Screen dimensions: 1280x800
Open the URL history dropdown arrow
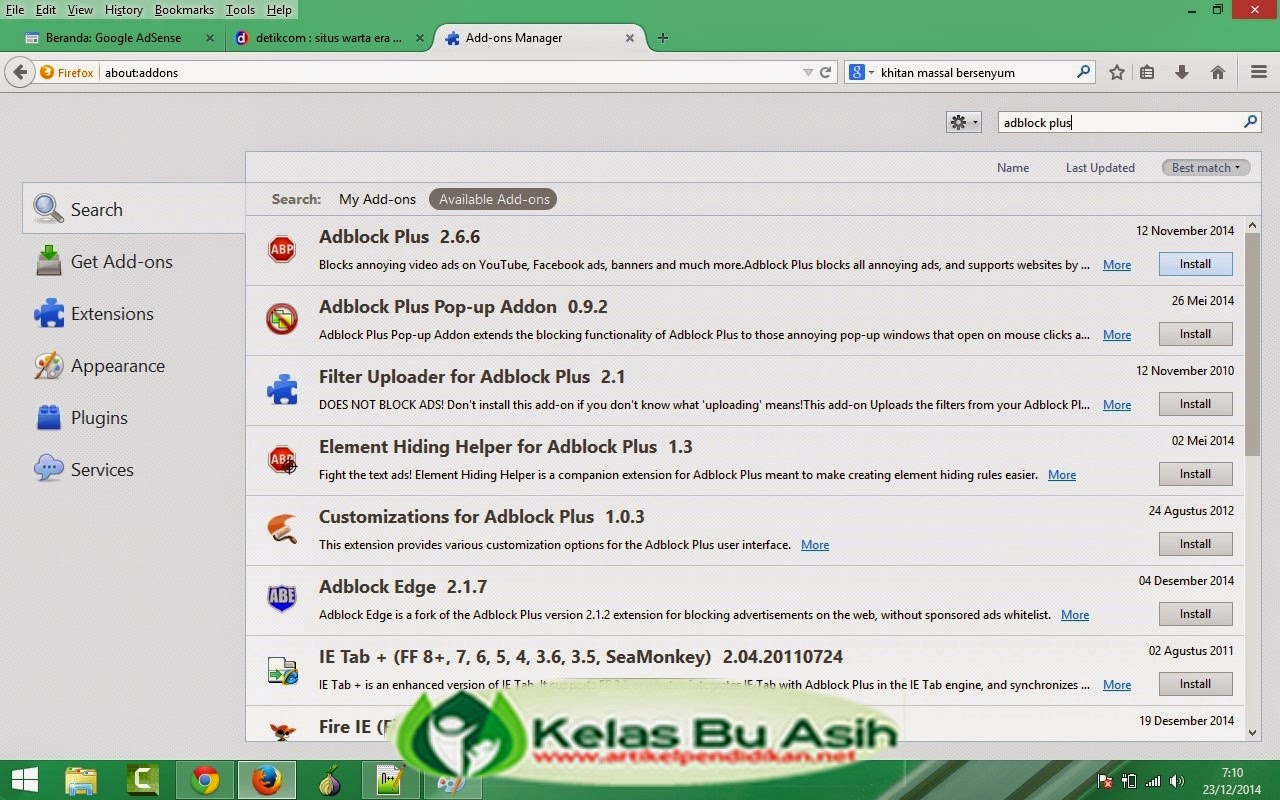click(808, 72)
